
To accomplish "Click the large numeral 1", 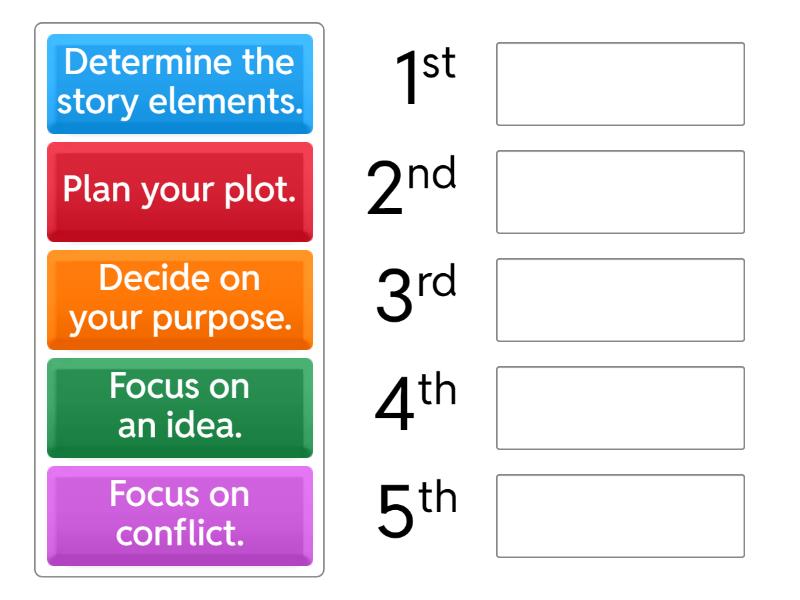I will click(x=407, y=82).
